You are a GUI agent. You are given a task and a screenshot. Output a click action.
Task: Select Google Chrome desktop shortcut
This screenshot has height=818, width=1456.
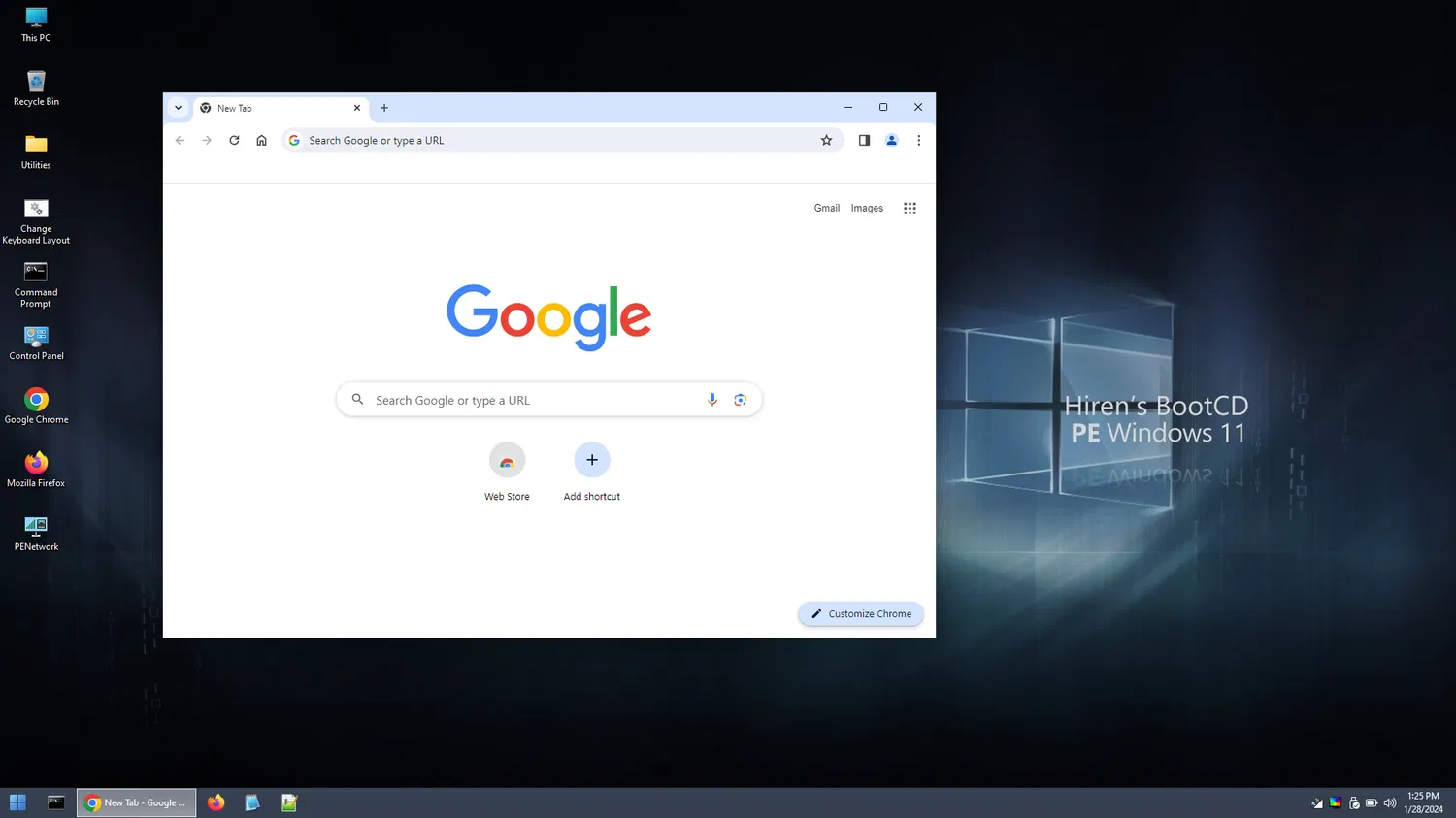click(36, 407)
